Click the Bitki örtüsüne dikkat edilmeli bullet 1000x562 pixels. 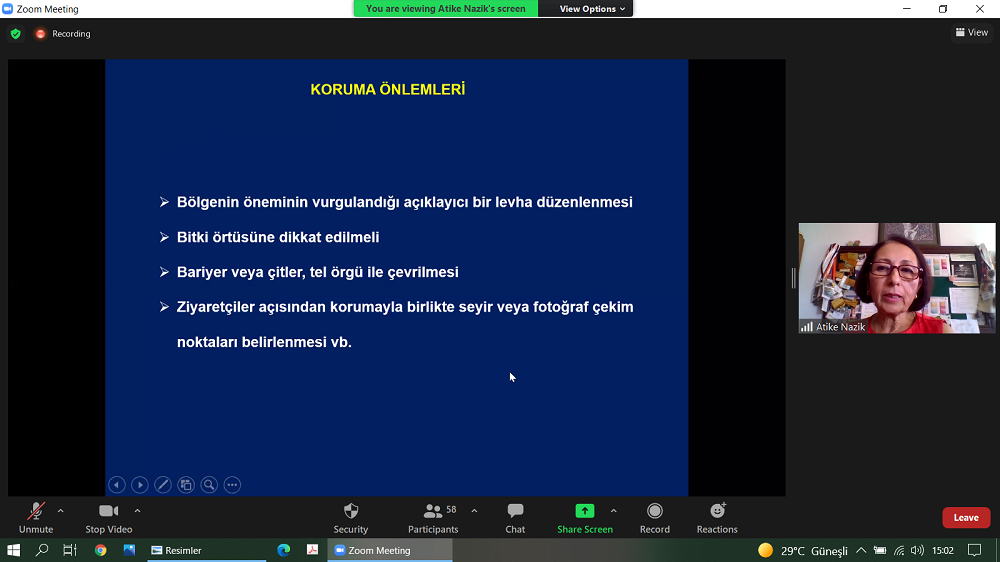[x=278, y=237]
